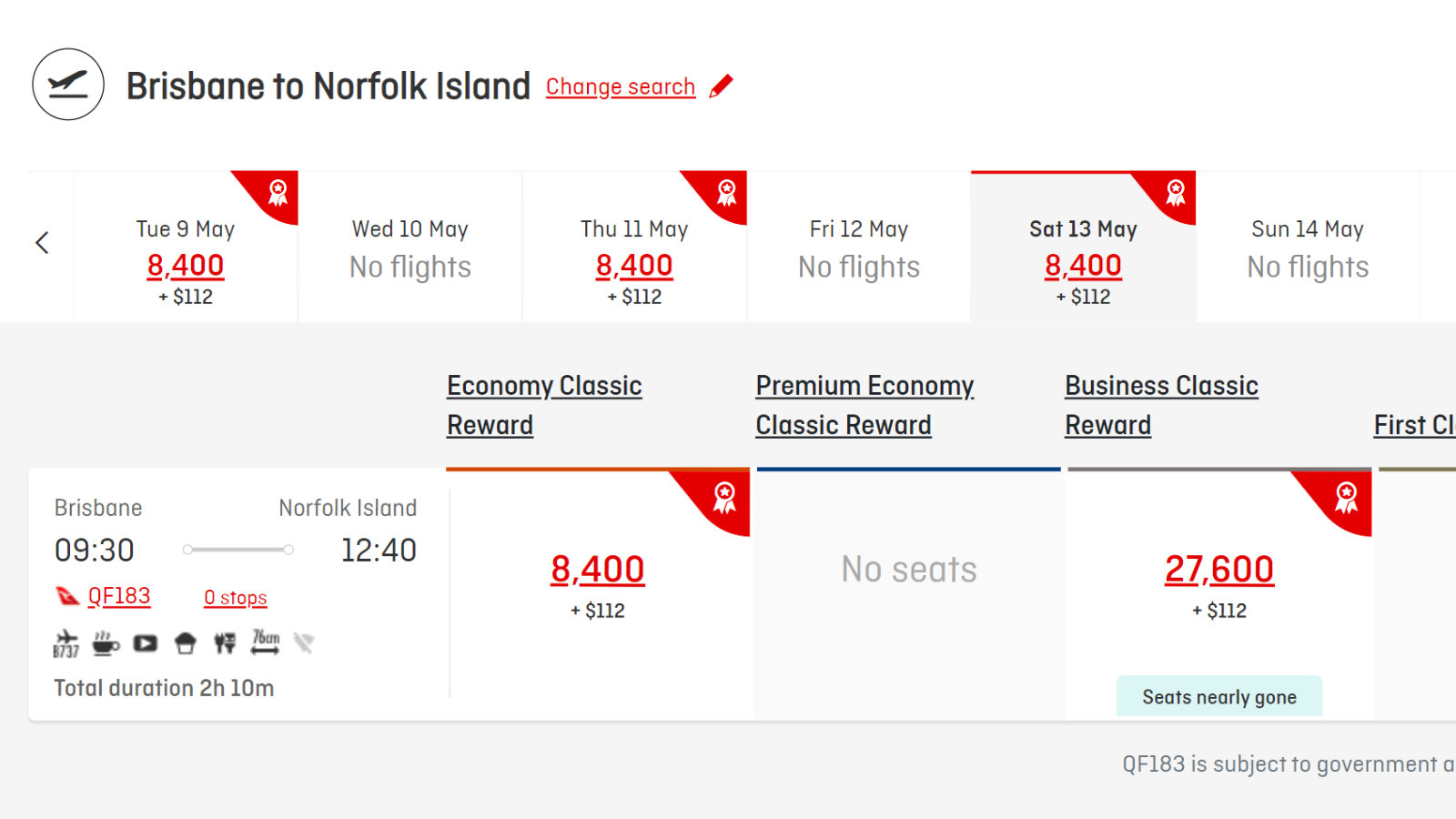The width and height of the screenshot is (1456, 819).
Task: Click the red pencil edit icon
Action: (x=721, y=86)
